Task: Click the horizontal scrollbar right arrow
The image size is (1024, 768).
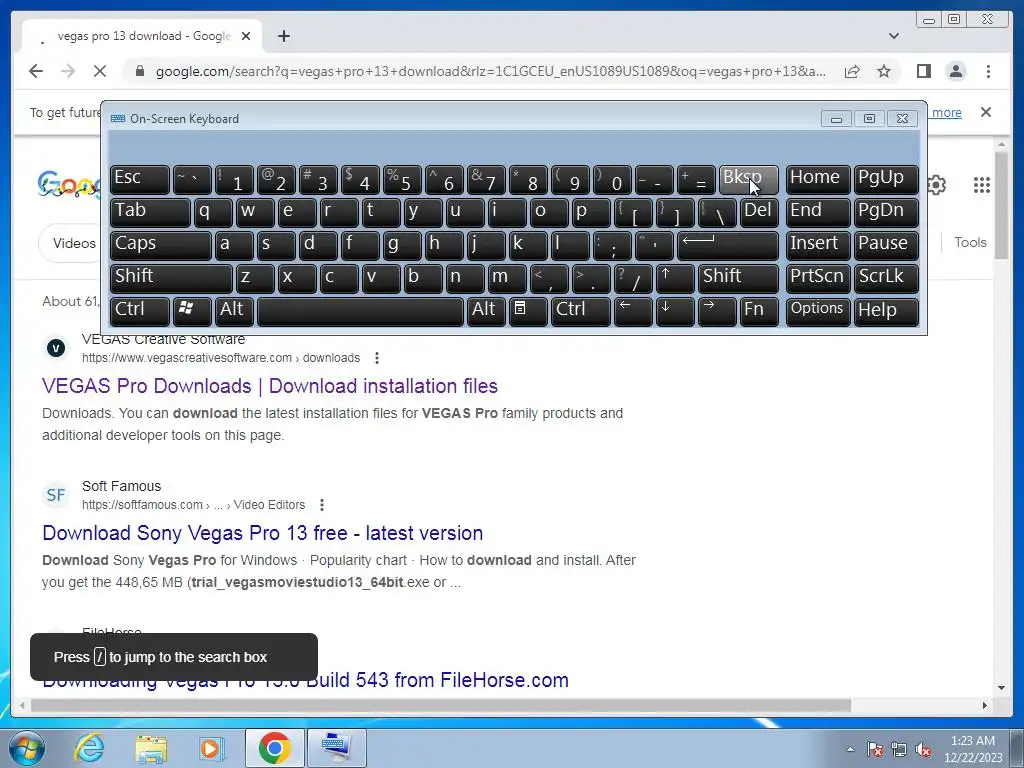Action: tap(985, 705)
